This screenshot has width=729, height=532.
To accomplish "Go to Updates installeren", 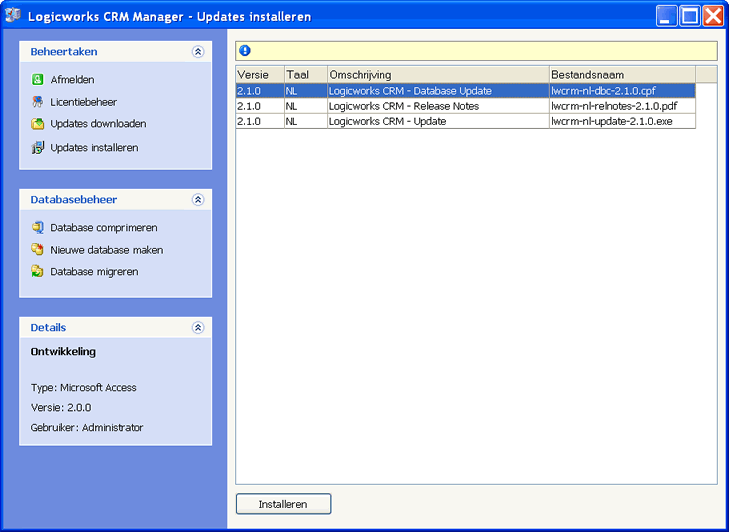I will point(94,147).
